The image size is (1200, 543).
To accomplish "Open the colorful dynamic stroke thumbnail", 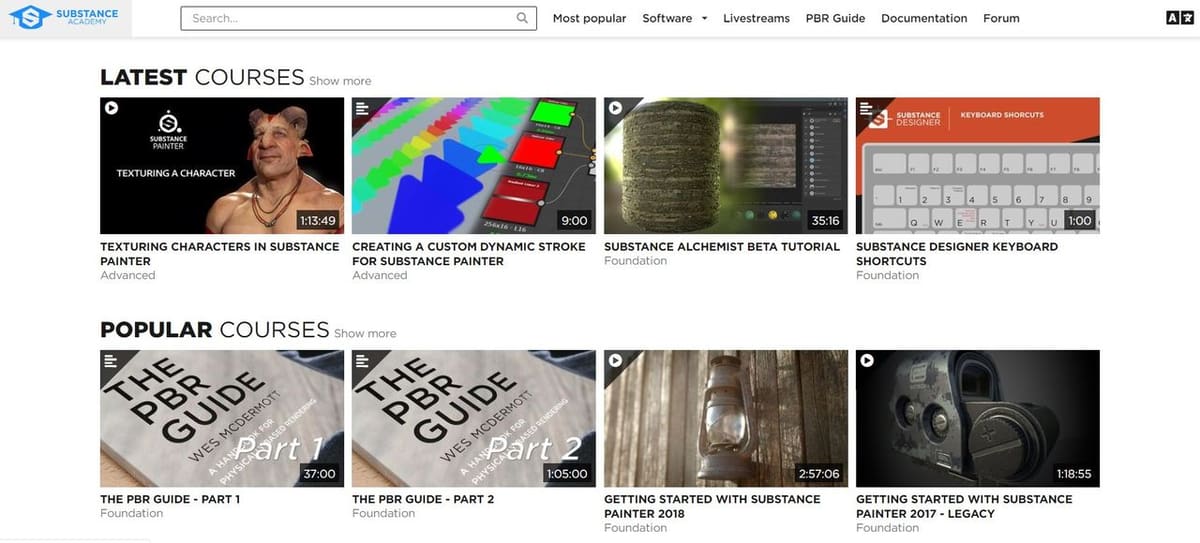I will point(474,165).
